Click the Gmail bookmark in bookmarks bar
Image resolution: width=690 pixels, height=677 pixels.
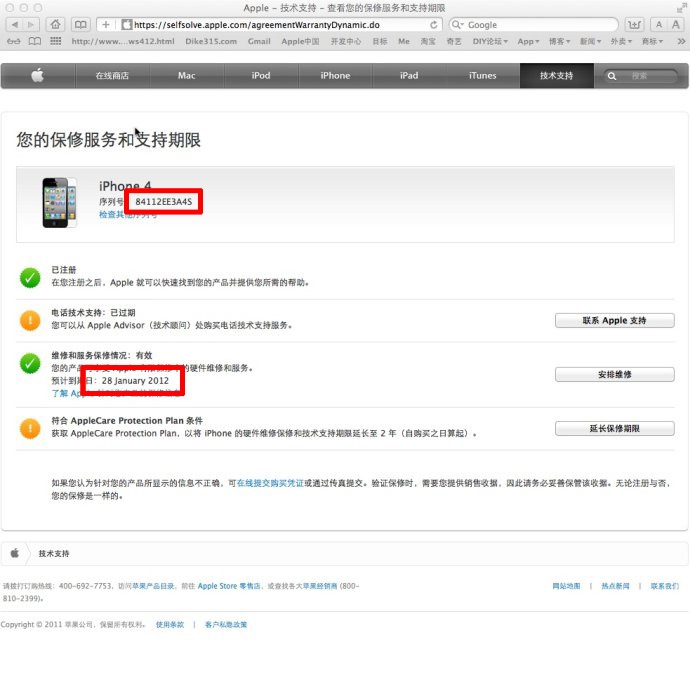click(259, 41)
